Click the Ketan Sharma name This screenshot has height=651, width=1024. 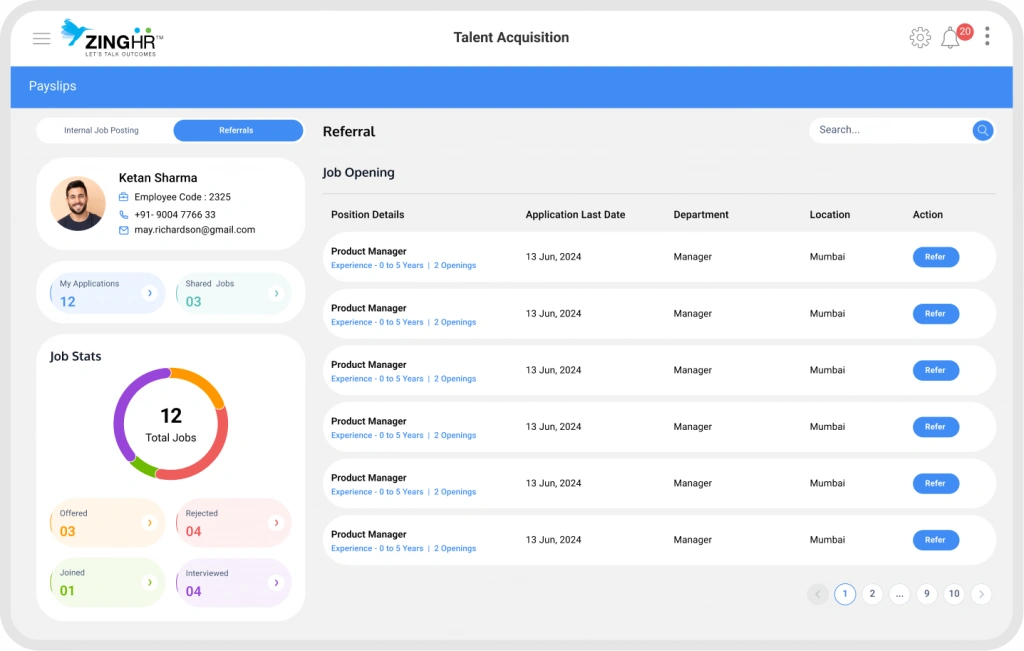(157, 178)
